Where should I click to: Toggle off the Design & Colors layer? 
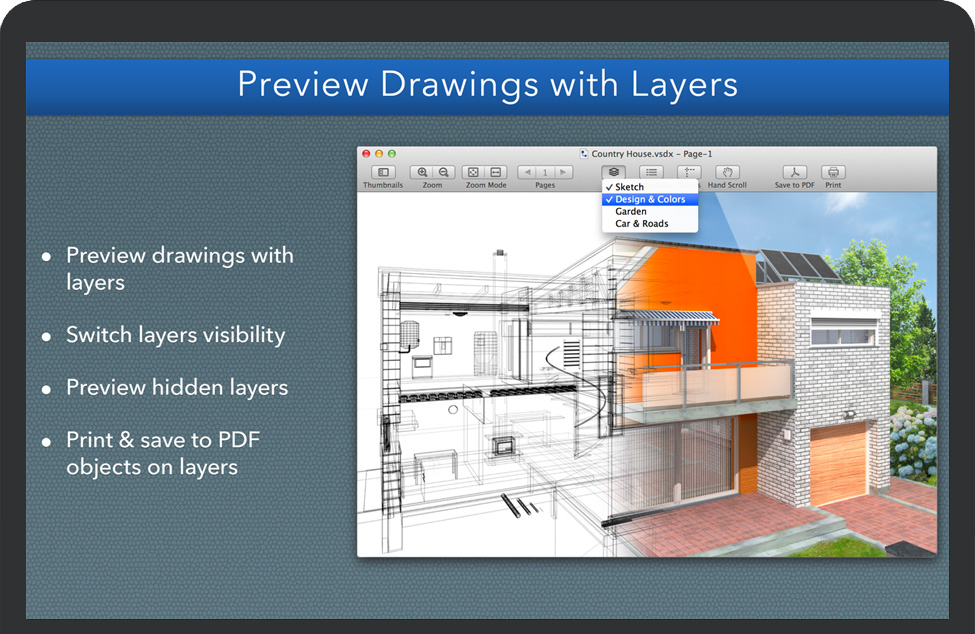click(x=650, y=199)
